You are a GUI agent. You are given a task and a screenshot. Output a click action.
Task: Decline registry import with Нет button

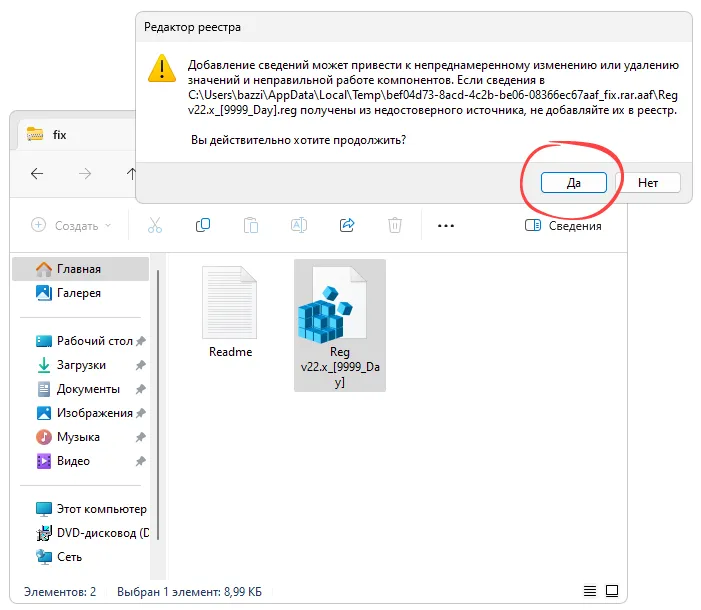pos(648,182)
